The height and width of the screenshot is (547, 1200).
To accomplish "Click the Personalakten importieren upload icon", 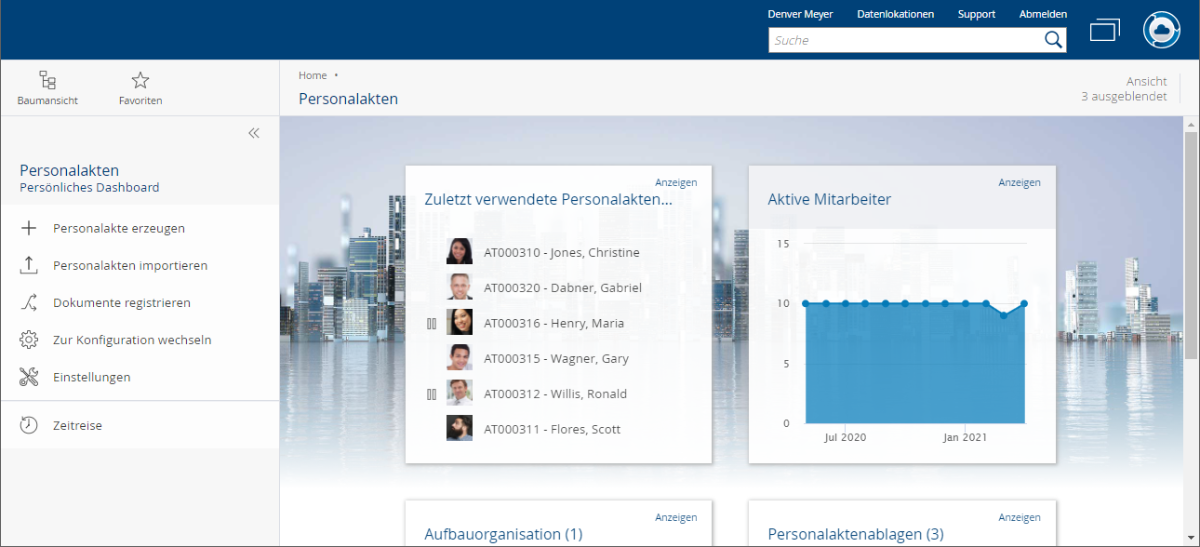I will pos(29,266).
